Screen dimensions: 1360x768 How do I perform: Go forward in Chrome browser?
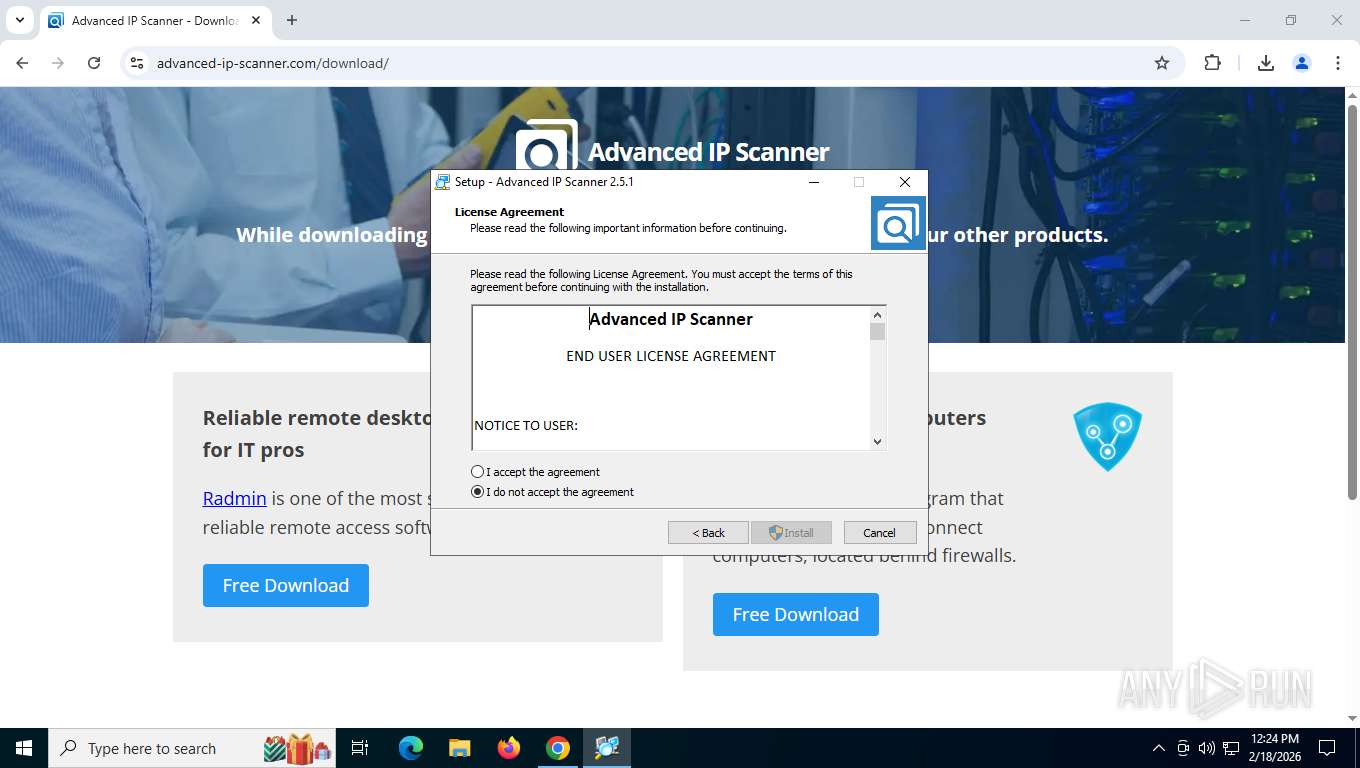(x=58, y=63)
